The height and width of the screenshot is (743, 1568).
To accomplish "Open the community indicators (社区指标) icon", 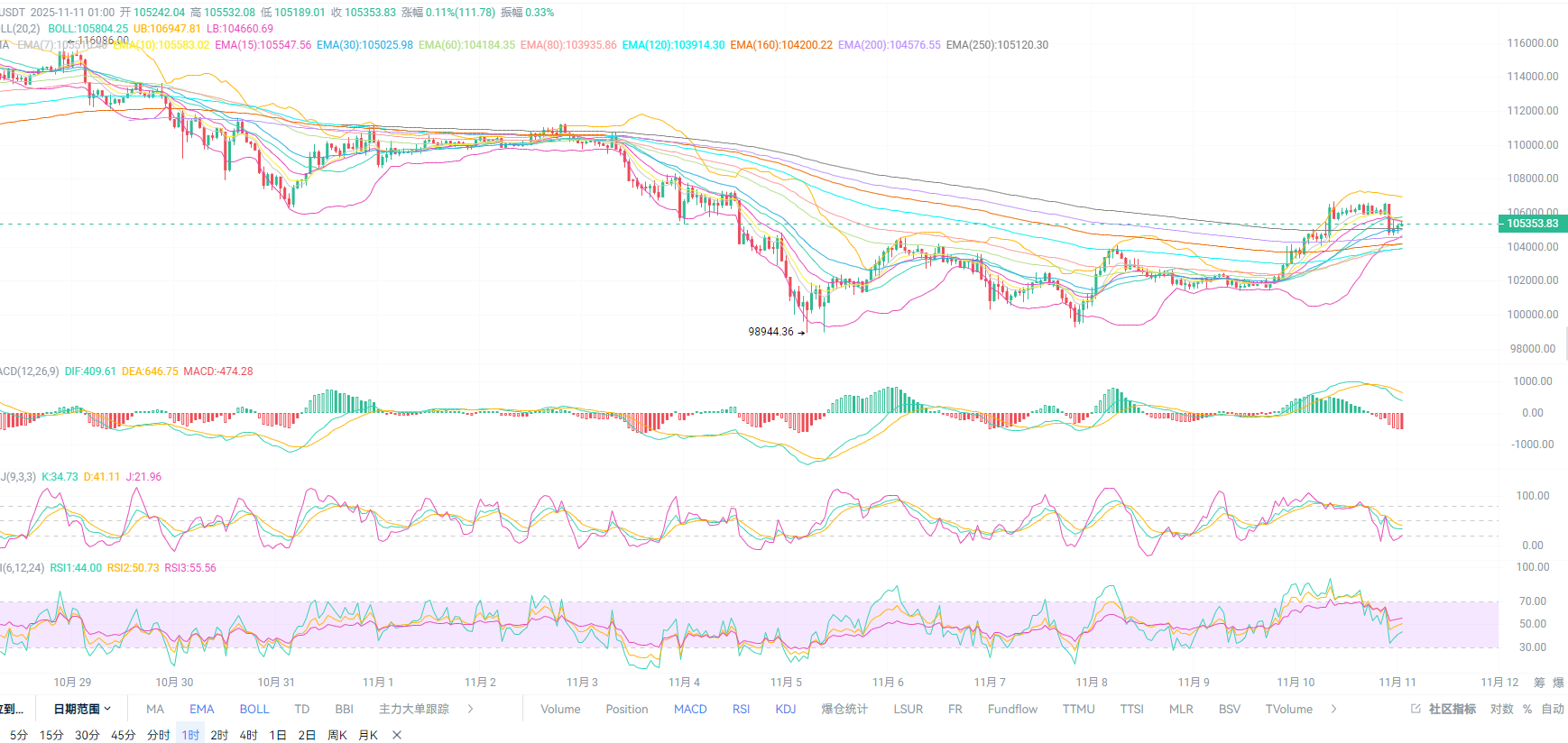I will (x=1443, y=709).
